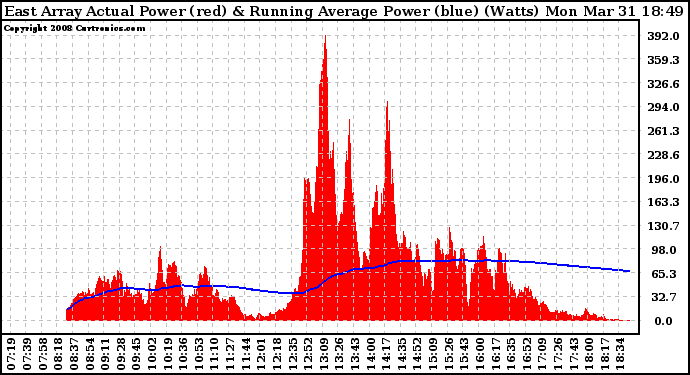Image resolution: width=690 pixels, height=375 pixels.
Task: Click the 17:43 time label
Action: click(x=574, y=354)
